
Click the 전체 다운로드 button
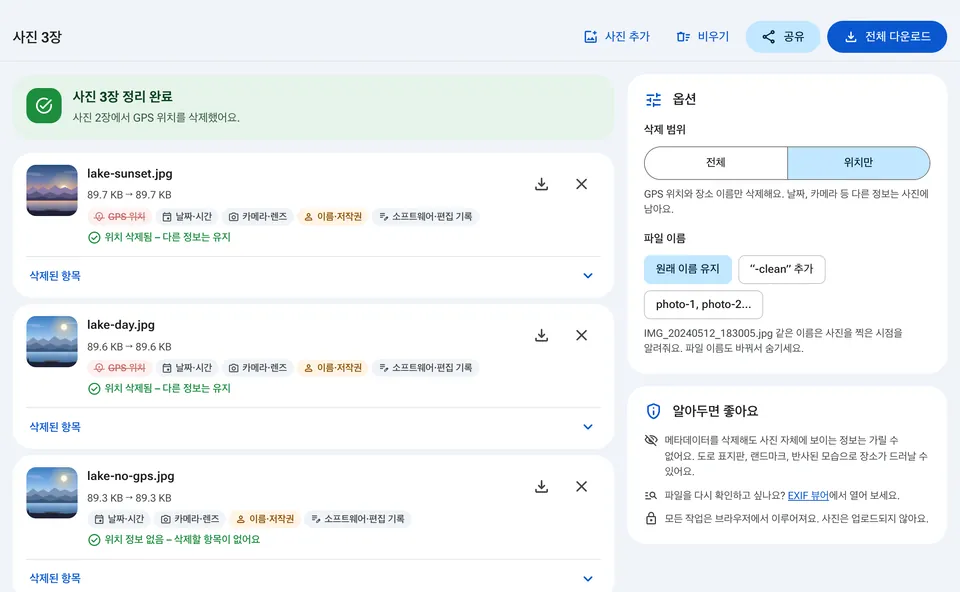coord(887,37)
